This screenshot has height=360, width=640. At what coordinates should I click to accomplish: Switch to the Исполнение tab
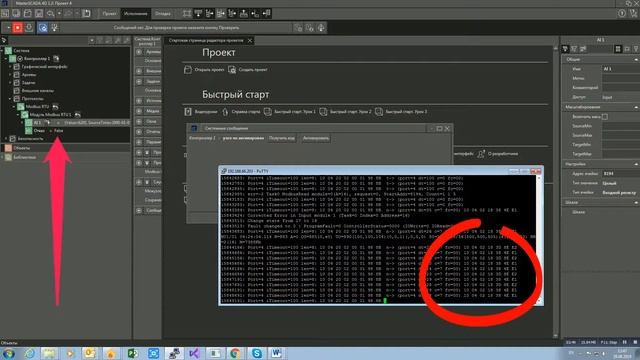pos(136,14)
